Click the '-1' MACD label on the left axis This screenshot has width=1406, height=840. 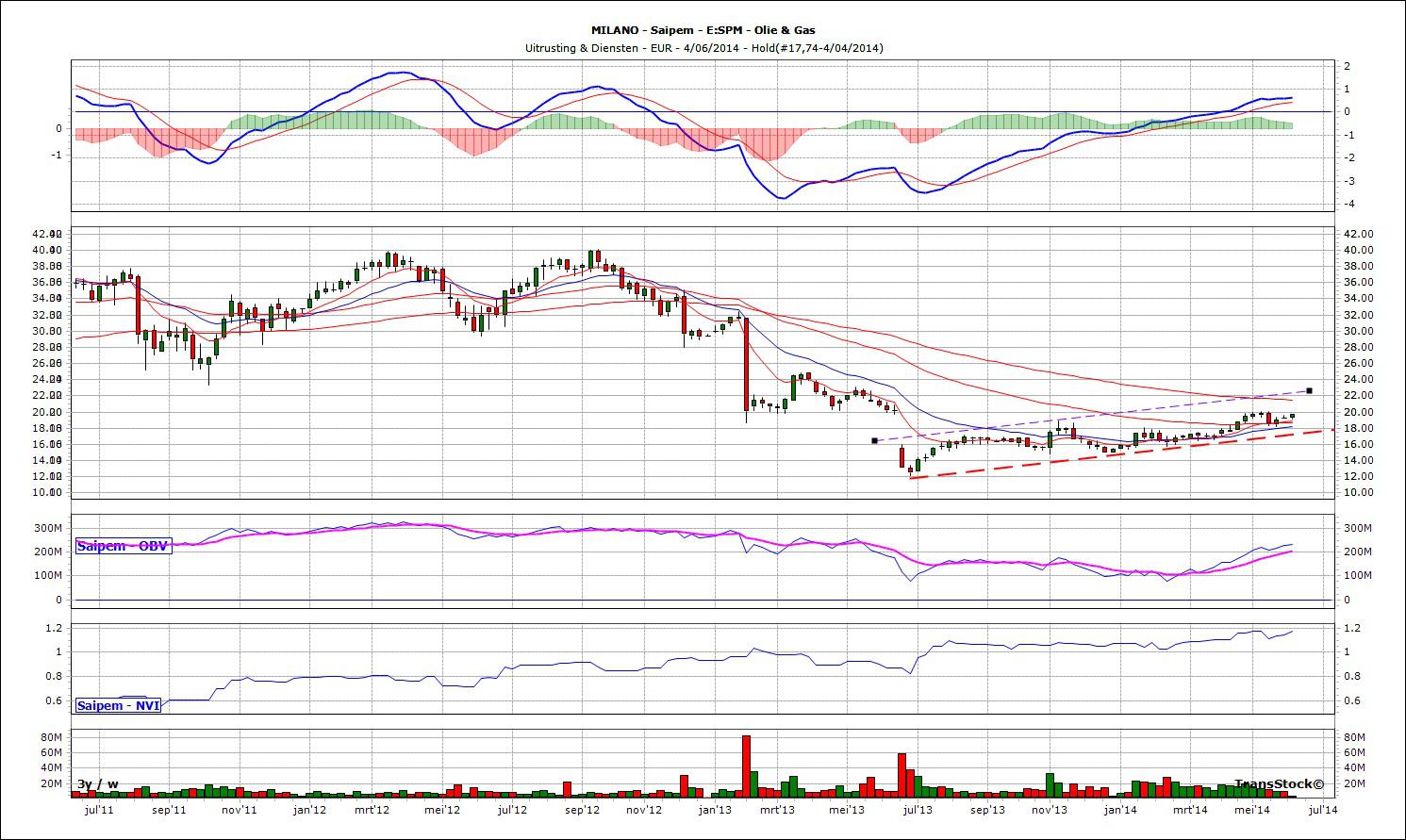click(x=57, y=156)
